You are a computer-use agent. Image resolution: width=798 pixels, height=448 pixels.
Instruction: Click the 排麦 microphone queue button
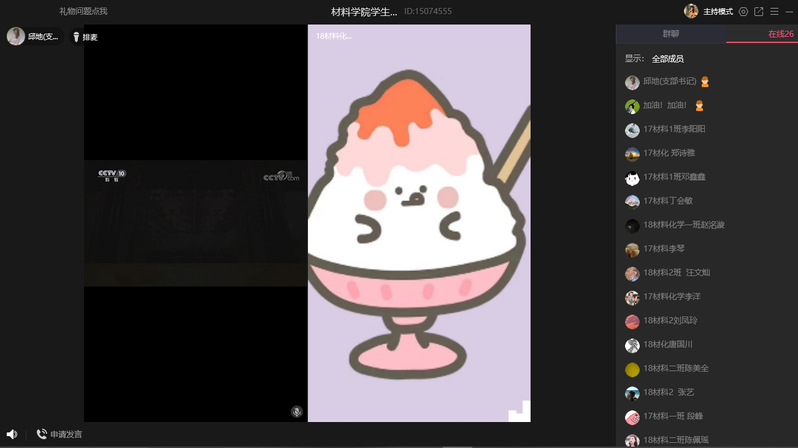pyautogui.click(x=84, y=37)
